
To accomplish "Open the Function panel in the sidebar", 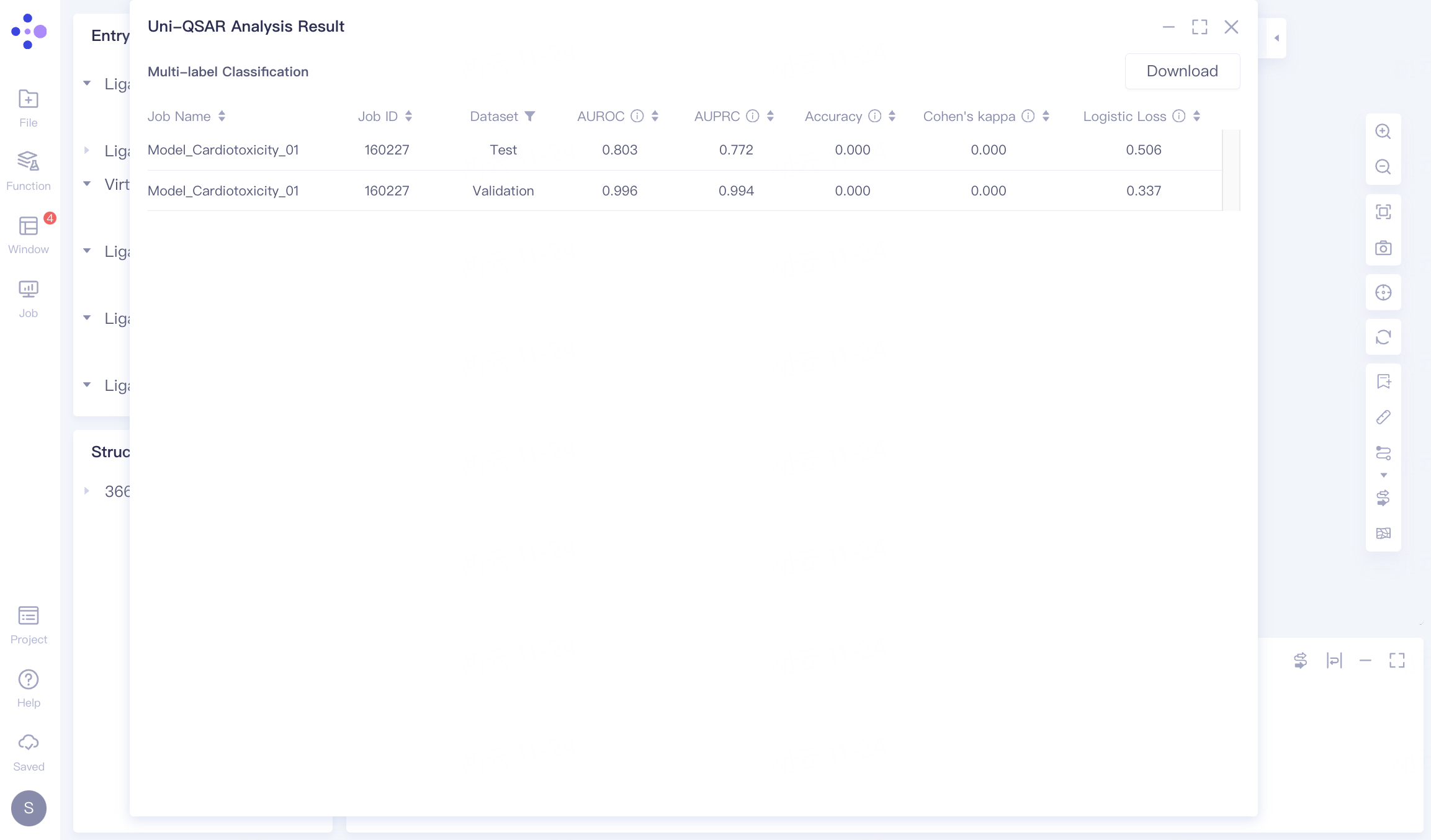I will point(28,169).
